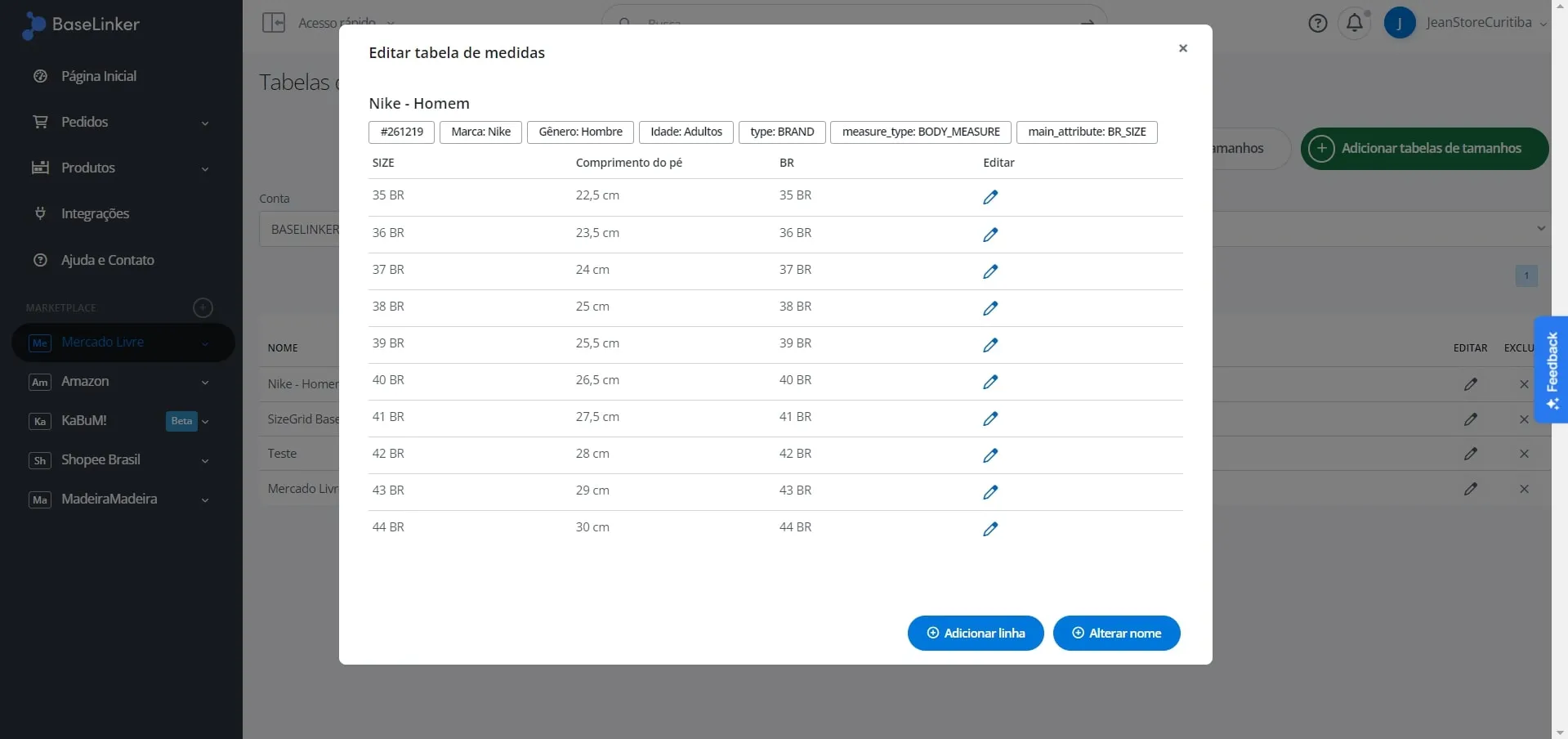The width and height of the screenshot is (1568, 739).
Task: Edit the 36 BR size row
Action: [990, 235]
